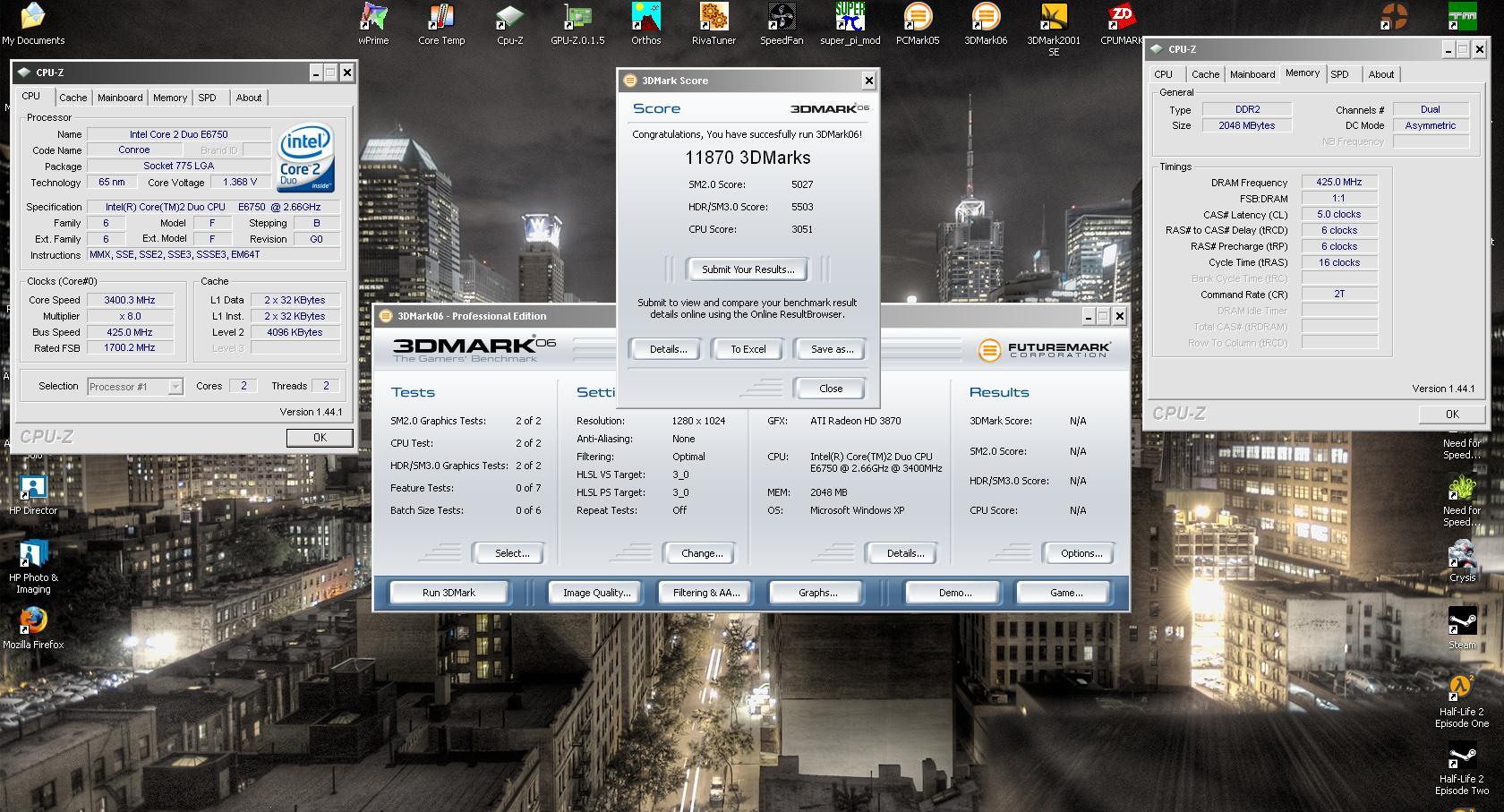Switch to Mainboard tab in left CPU-Z window
This screenshot has height=812, width=1504.
click(x=120, y=98)
